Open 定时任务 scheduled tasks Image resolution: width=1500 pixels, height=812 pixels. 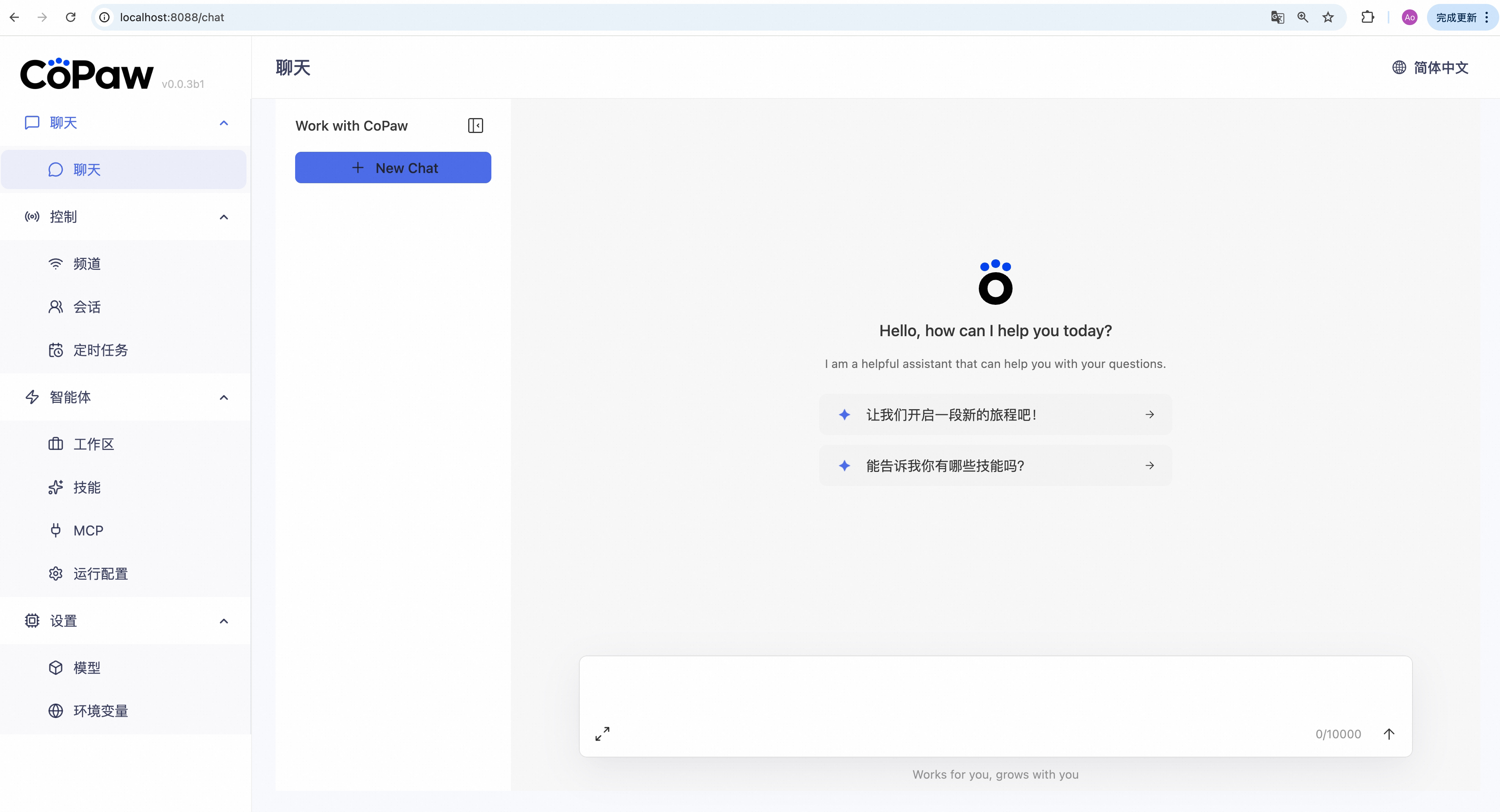[x=100, y=350]
